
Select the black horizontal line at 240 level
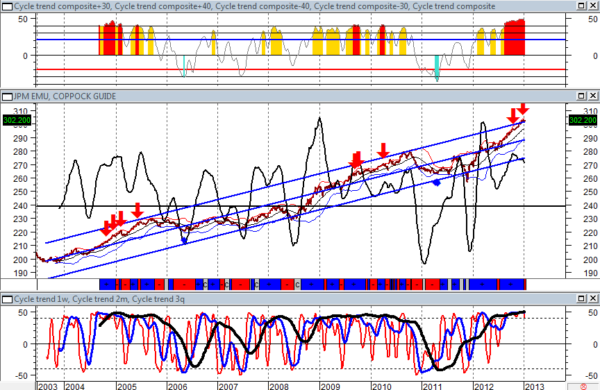(301, 206)
